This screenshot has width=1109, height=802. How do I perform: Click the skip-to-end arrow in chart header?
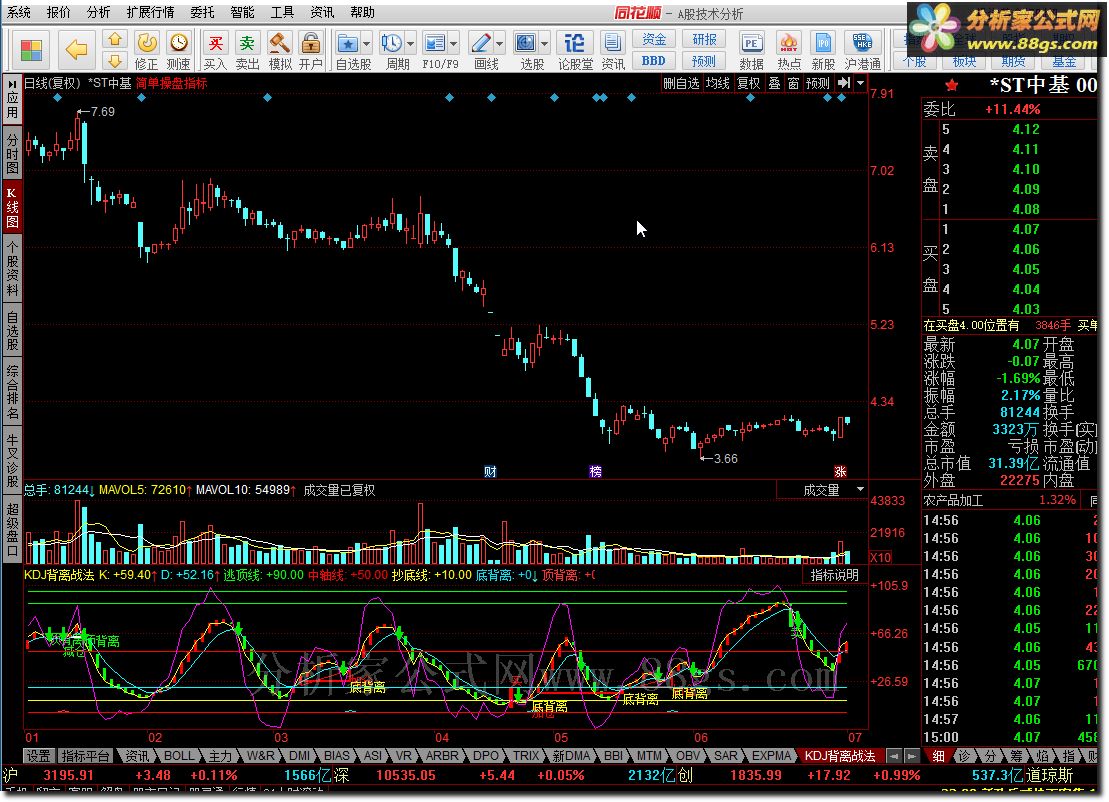coord(844,83)
